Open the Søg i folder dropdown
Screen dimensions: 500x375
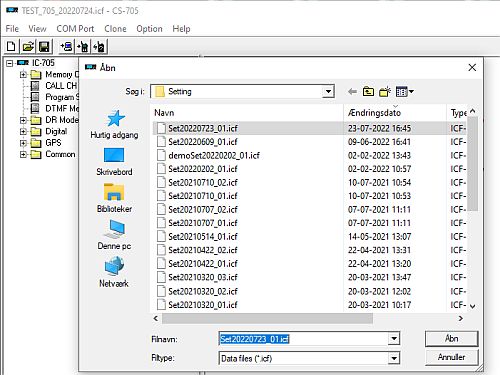click(328, 91)
